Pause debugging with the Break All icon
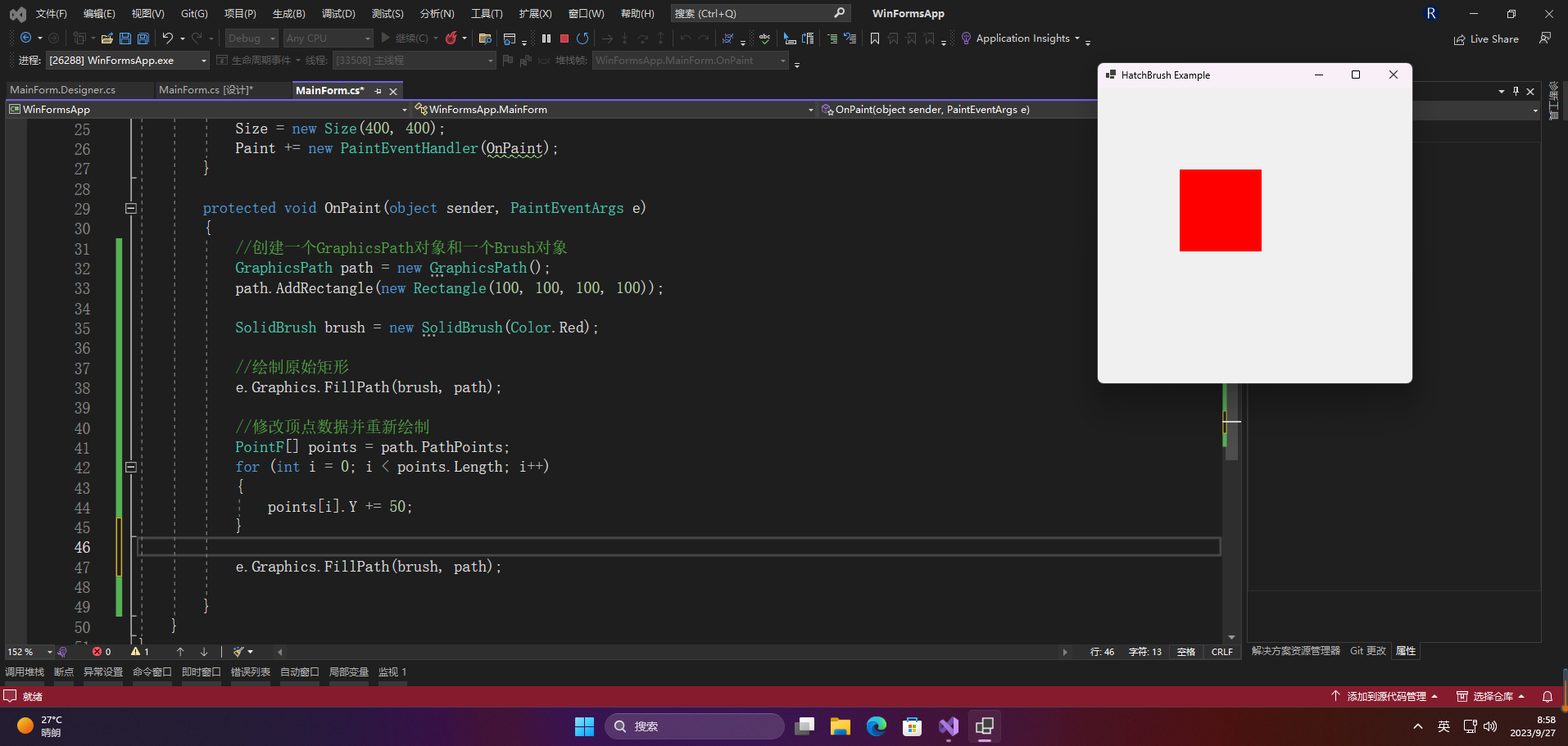1568x746 pixels. click(x=546, y=38)
